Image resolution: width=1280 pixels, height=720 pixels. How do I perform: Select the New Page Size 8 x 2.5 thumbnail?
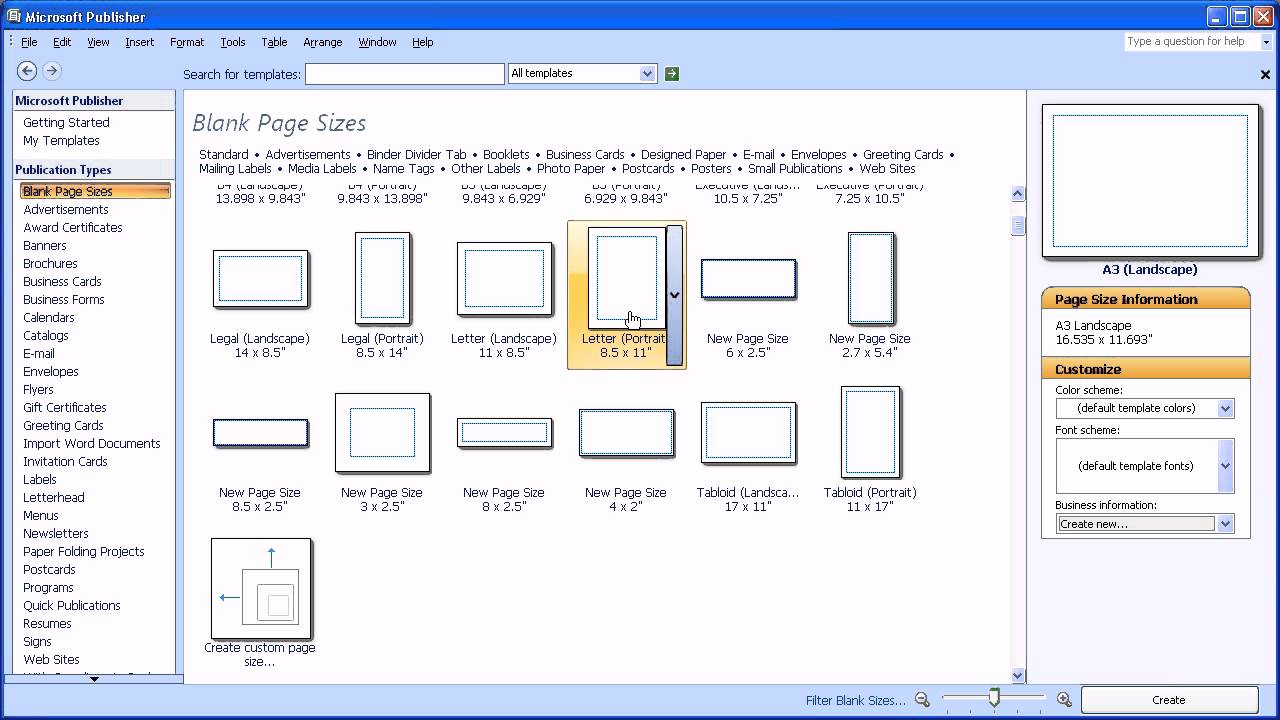coord(504,433)
